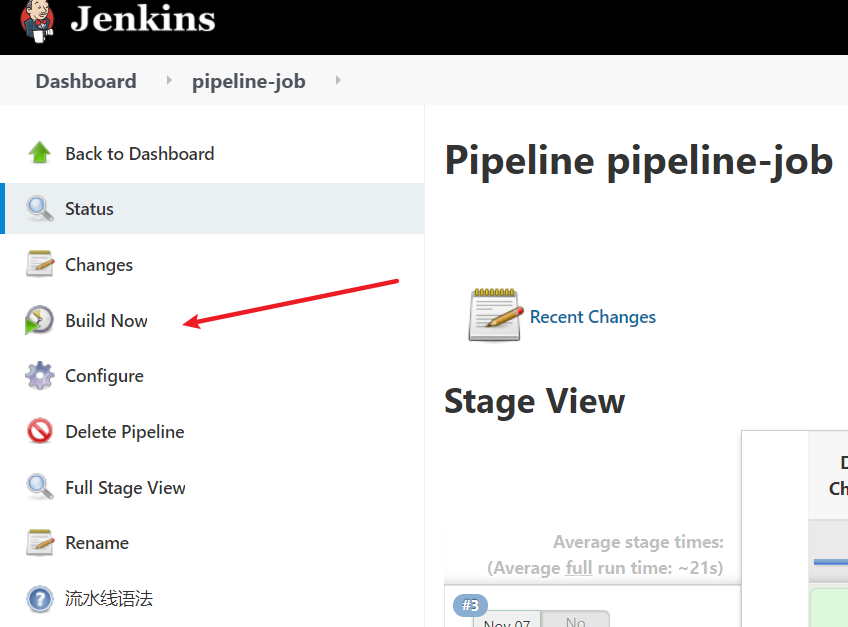
Task: Click the blue question mark help icon
Action: coord(40,599)
